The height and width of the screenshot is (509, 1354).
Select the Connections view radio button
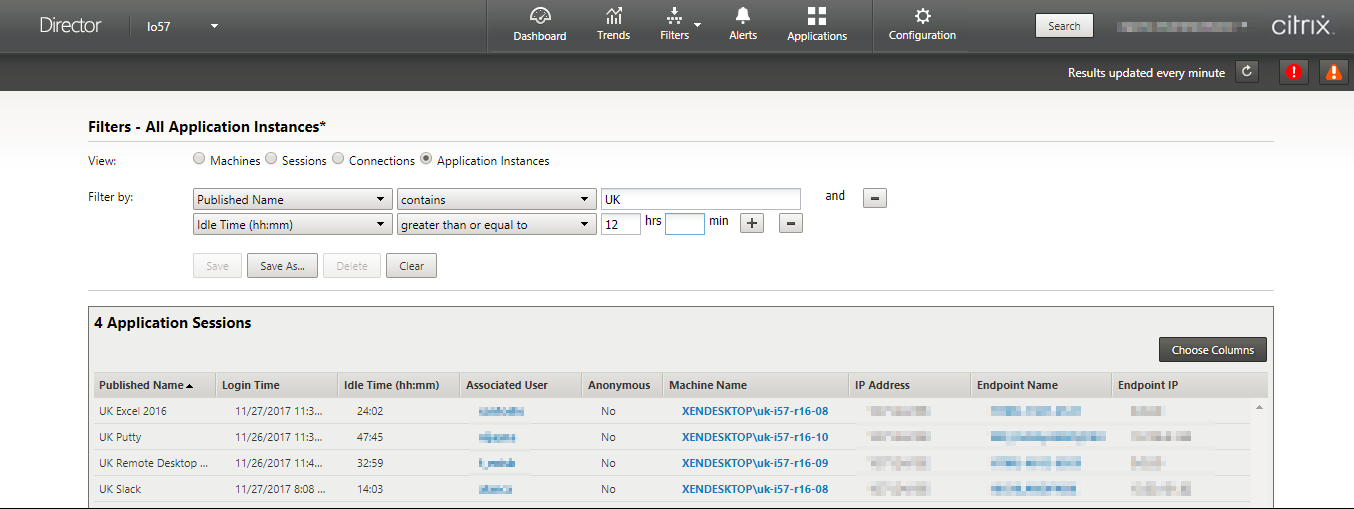click(x=338, y=160)
